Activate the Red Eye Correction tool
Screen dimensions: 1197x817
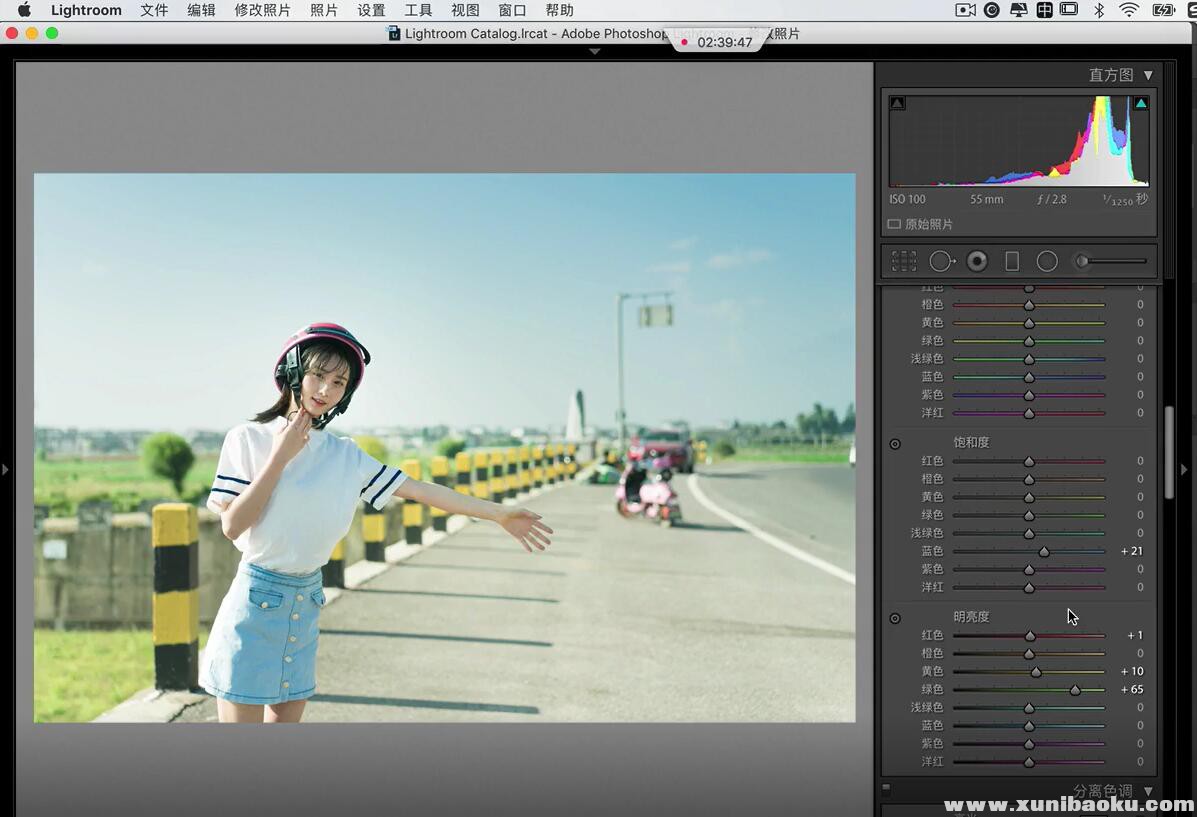pyautogui.click(x=977, y=261)
